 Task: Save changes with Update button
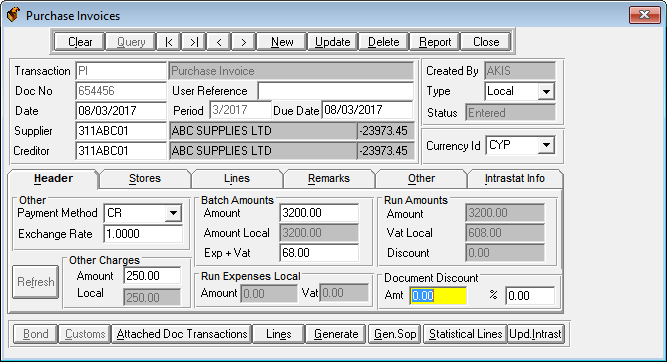[332, 42]
